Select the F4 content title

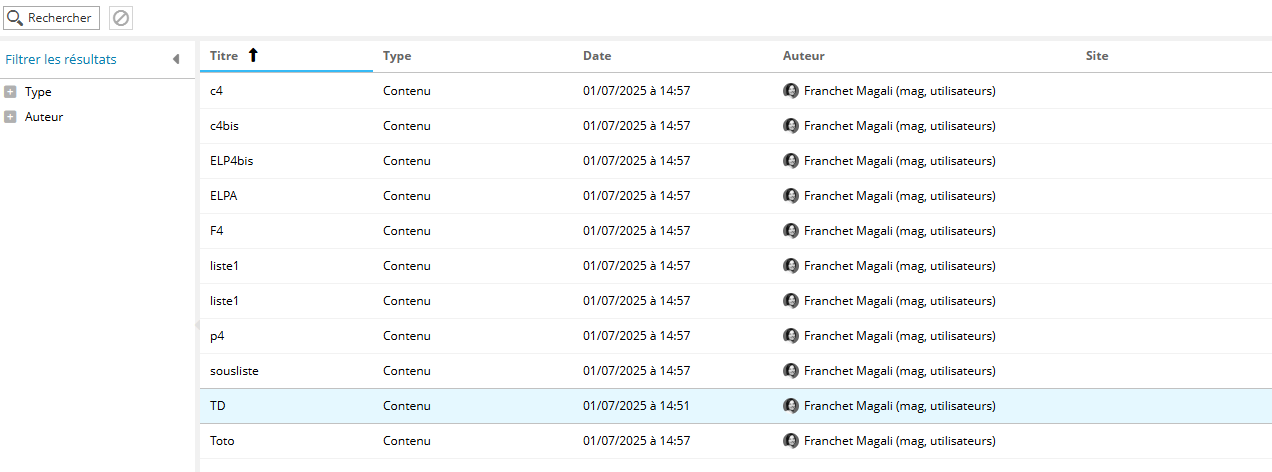point(217,231)
